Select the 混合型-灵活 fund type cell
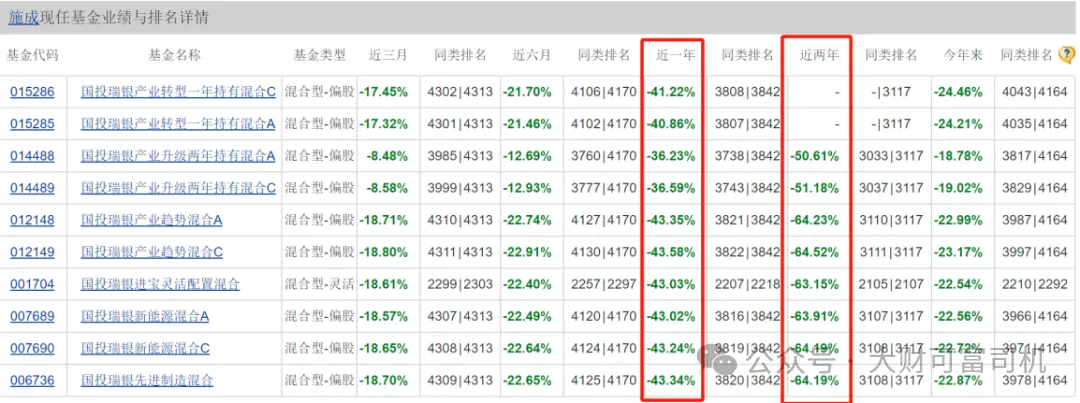 (x=320, y=285)
